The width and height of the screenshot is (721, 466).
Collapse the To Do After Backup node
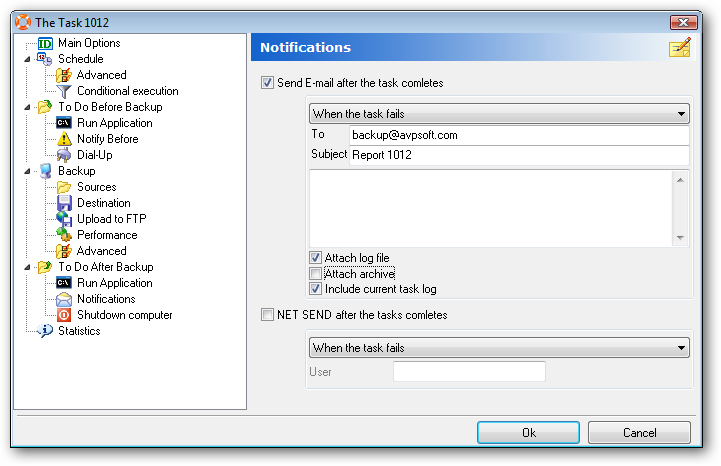[27, 267]
